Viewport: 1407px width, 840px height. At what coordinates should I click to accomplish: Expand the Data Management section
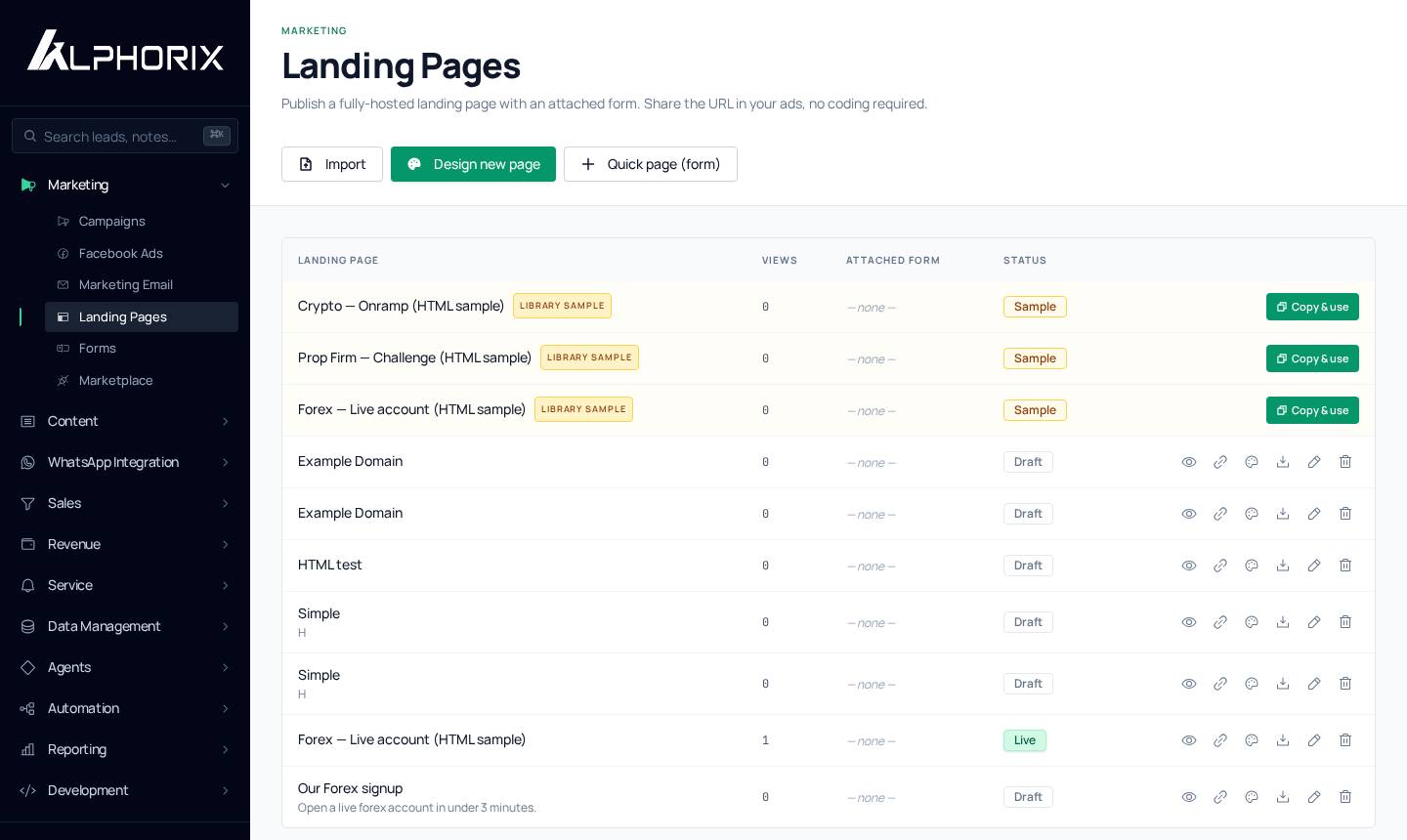coord(125,626)
